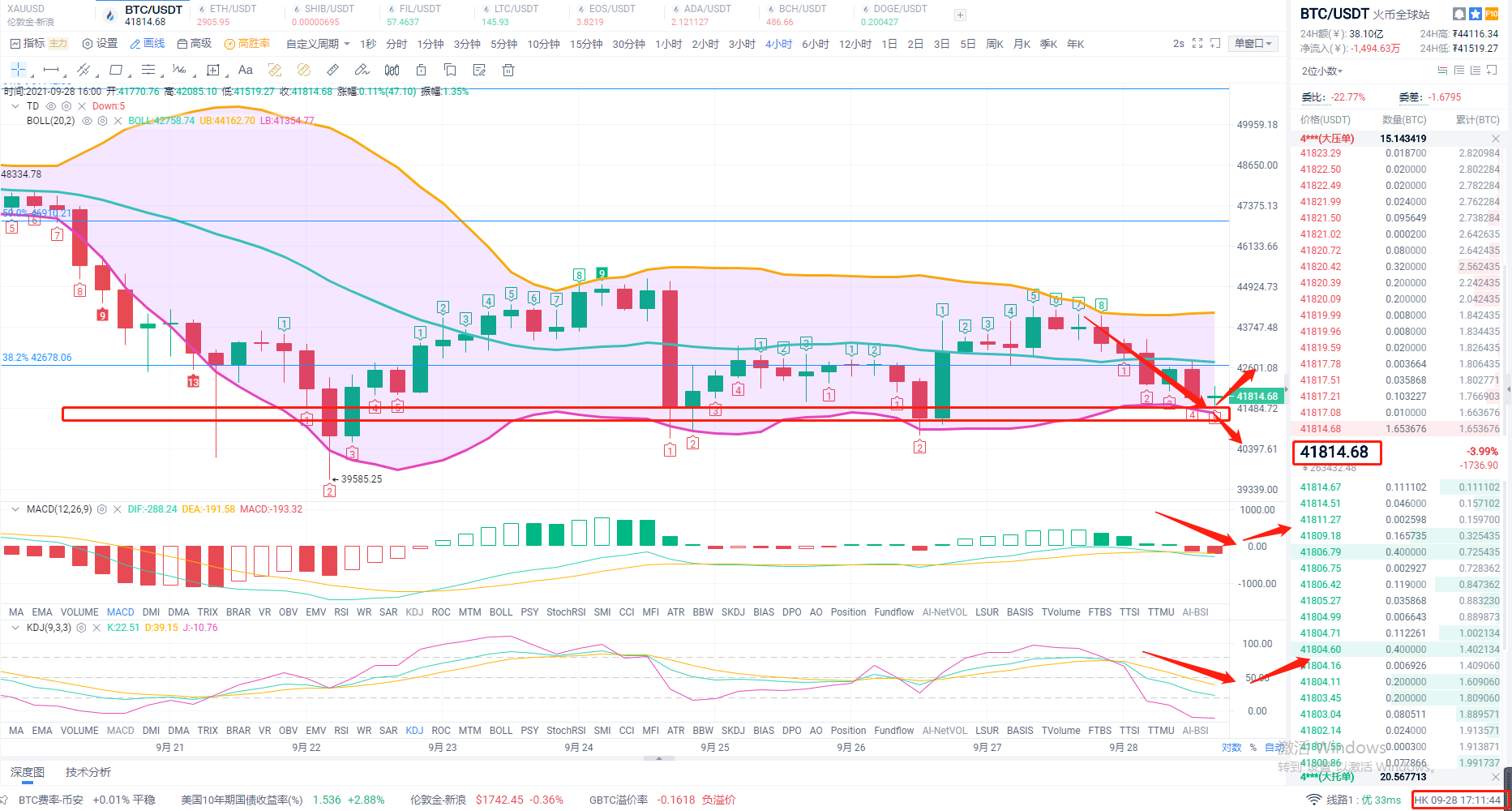
Task: Collapse the TD main indicator chevron
Action: click(x=15, y=106)
